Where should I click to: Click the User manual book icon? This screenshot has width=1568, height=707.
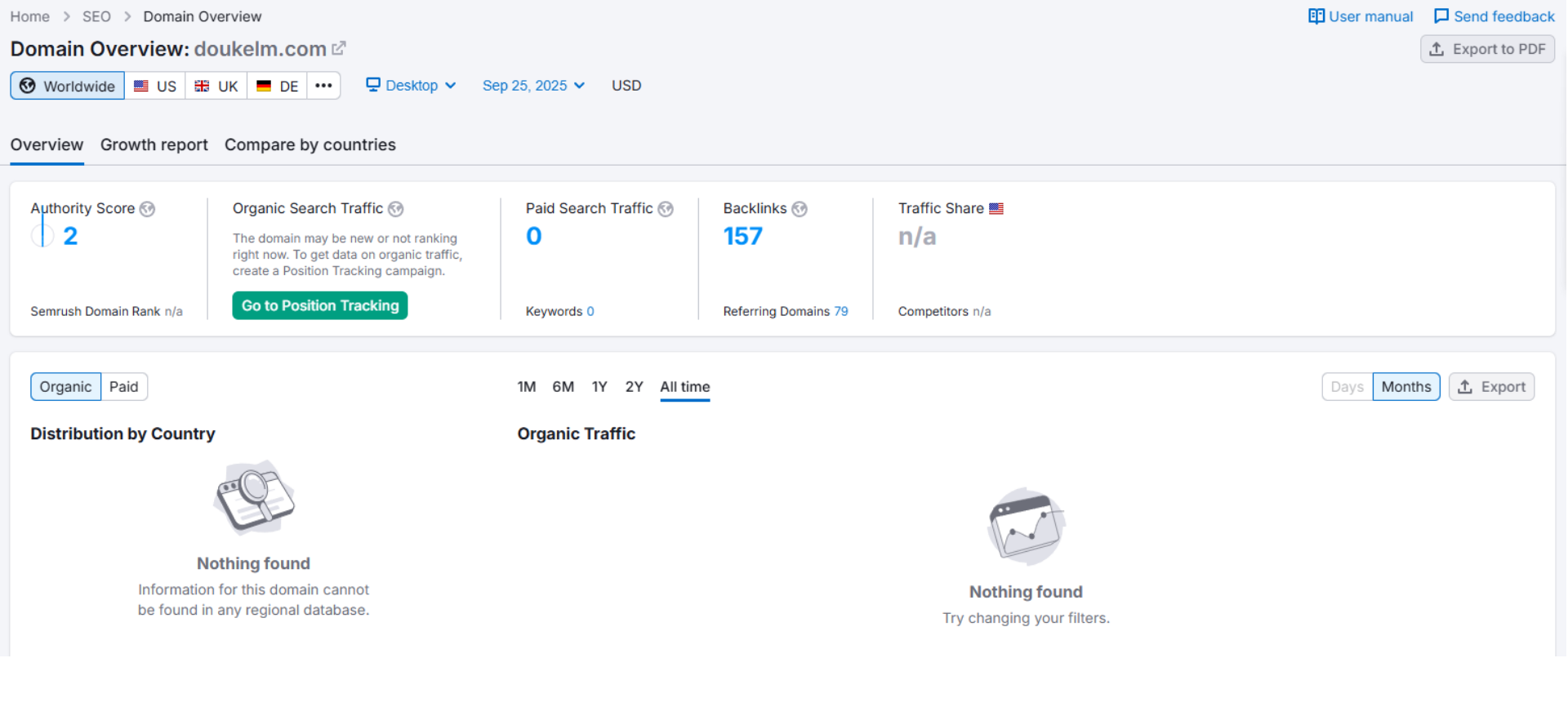pos(1316,16)
